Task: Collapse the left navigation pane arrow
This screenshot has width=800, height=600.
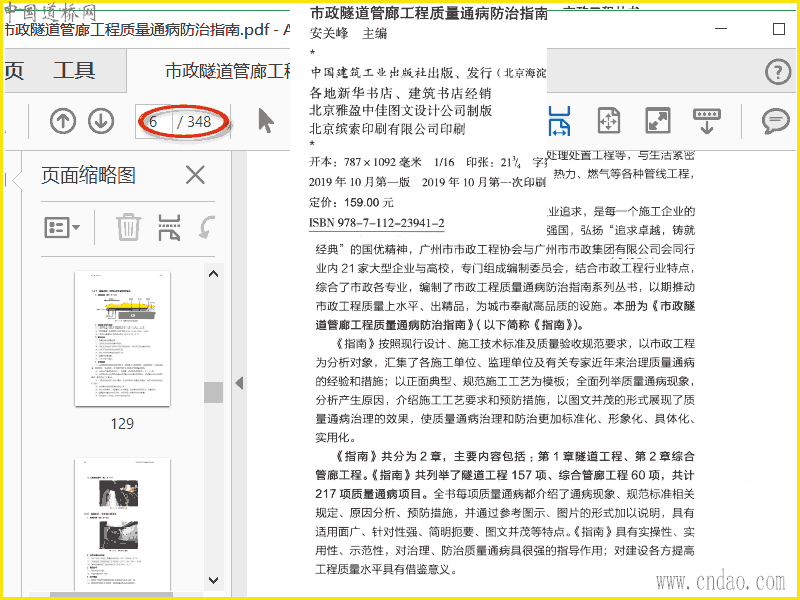Action: [239, 383]
